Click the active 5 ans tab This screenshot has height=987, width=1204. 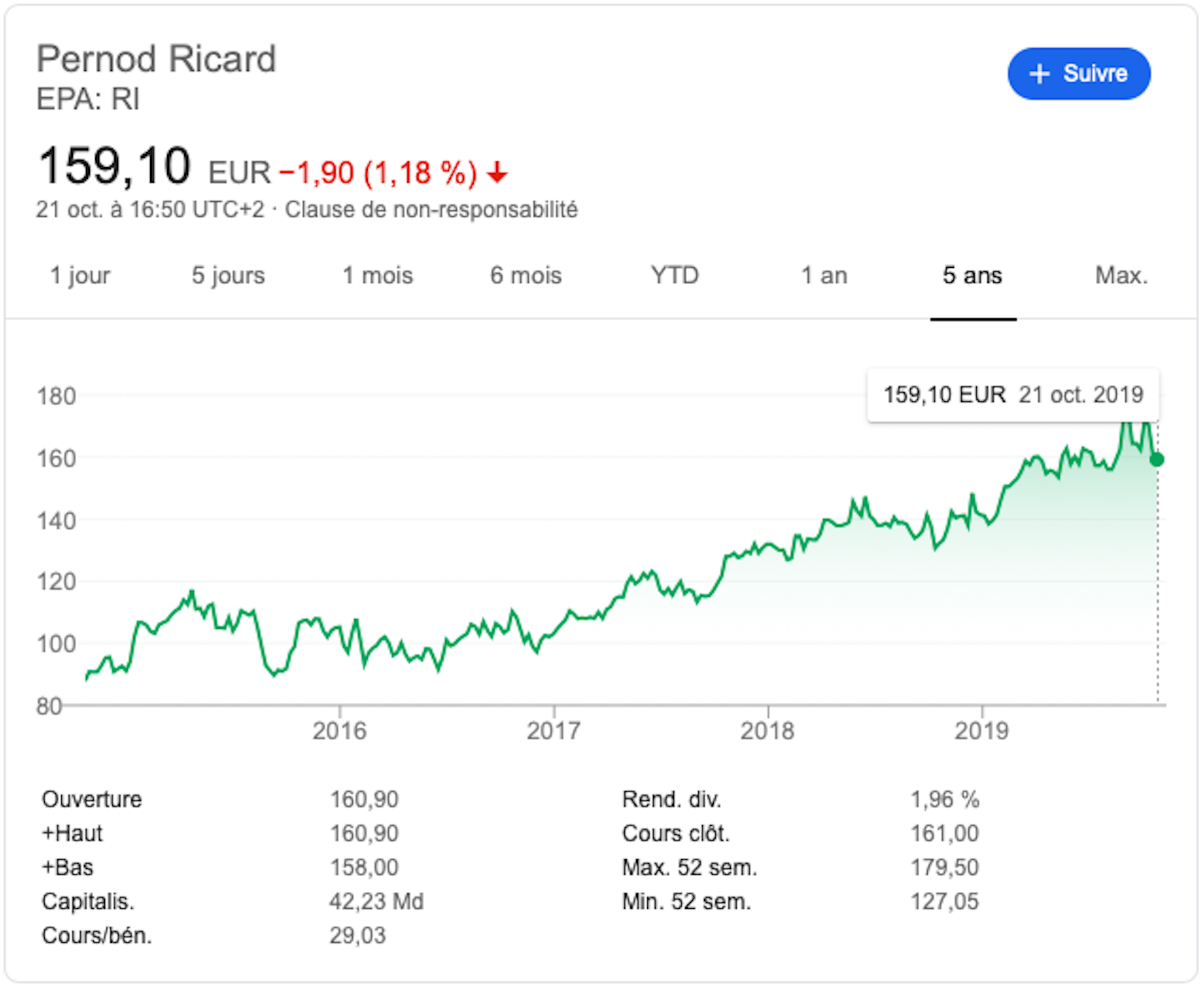coord(972,276)
